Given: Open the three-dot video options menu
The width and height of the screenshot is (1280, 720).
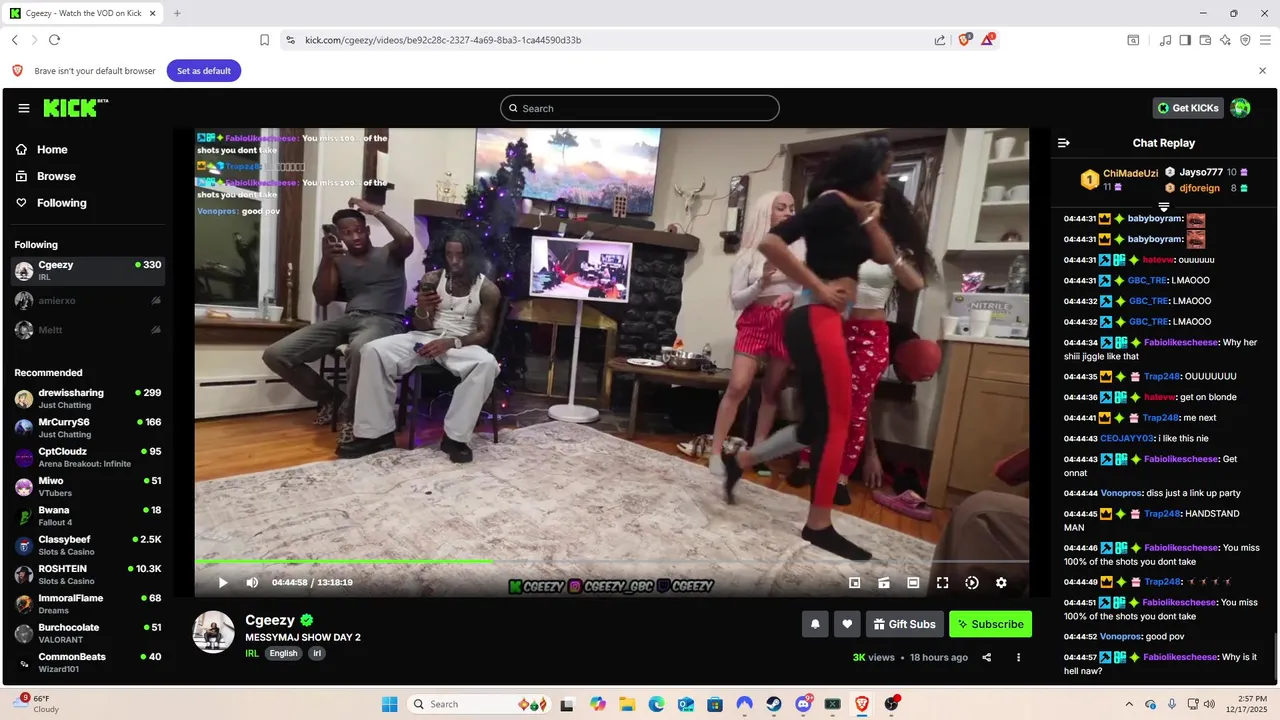Looking at the screenshot, I should [x=1019, y=657].
